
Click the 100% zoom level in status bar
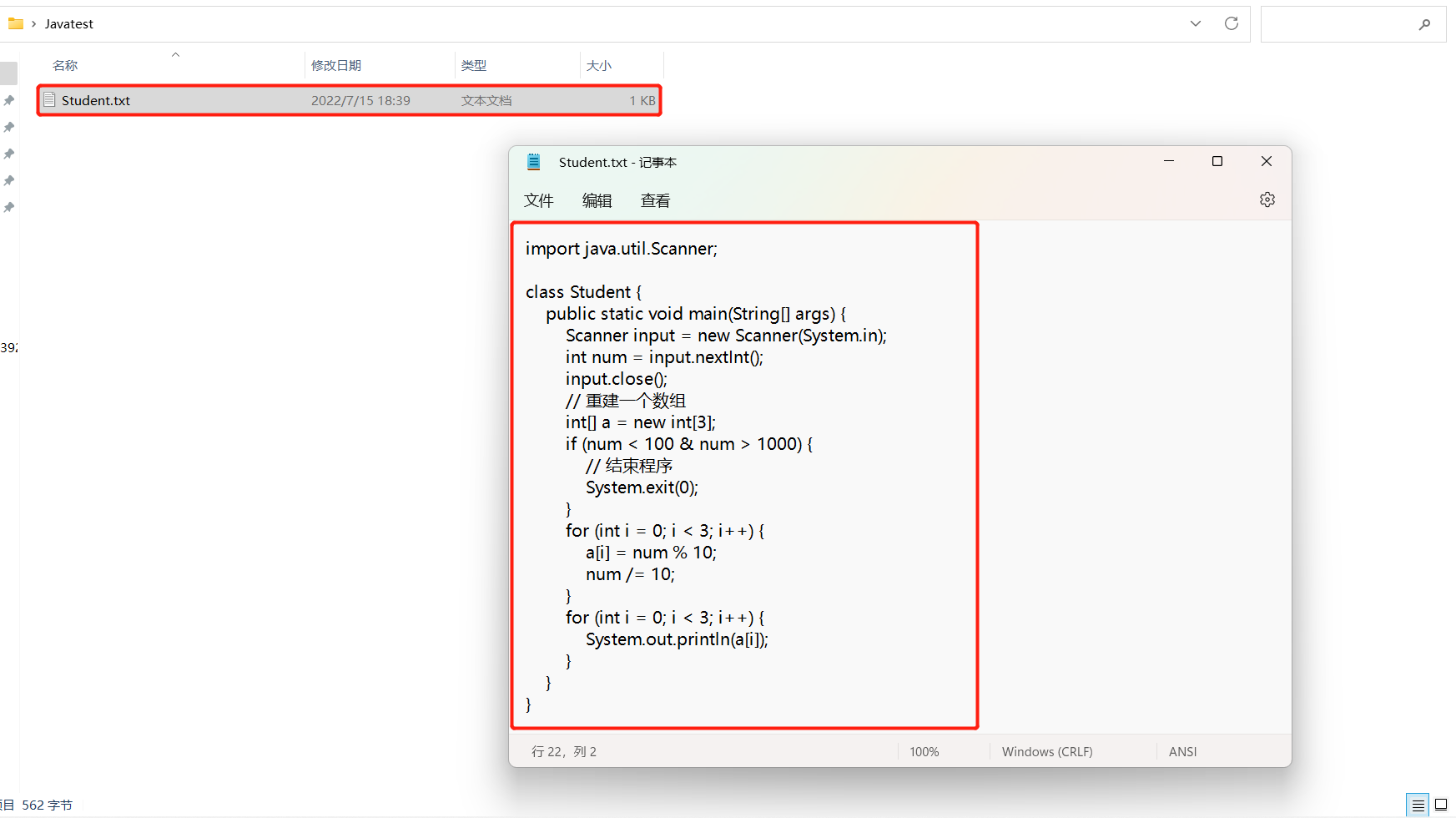[924, 751]
